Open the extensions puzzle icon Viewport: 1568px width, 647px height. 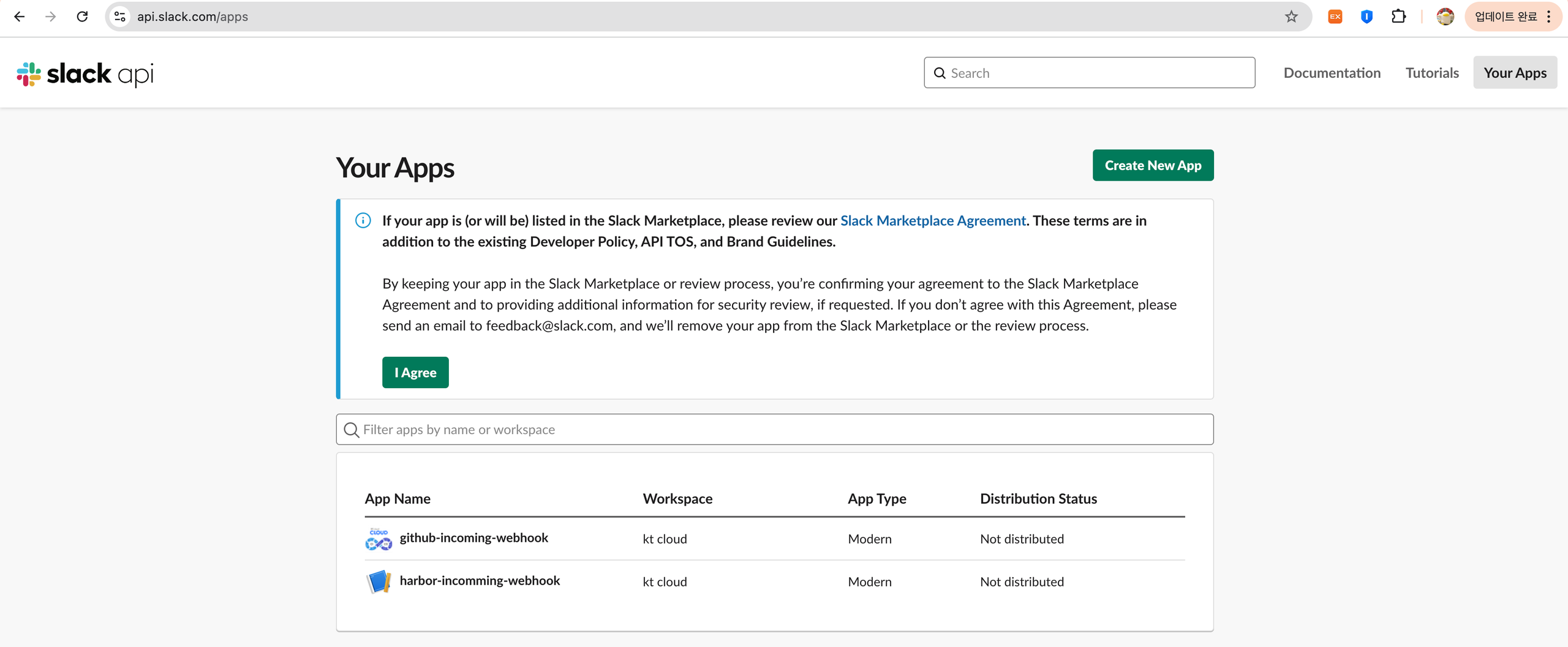(1398, 17)
